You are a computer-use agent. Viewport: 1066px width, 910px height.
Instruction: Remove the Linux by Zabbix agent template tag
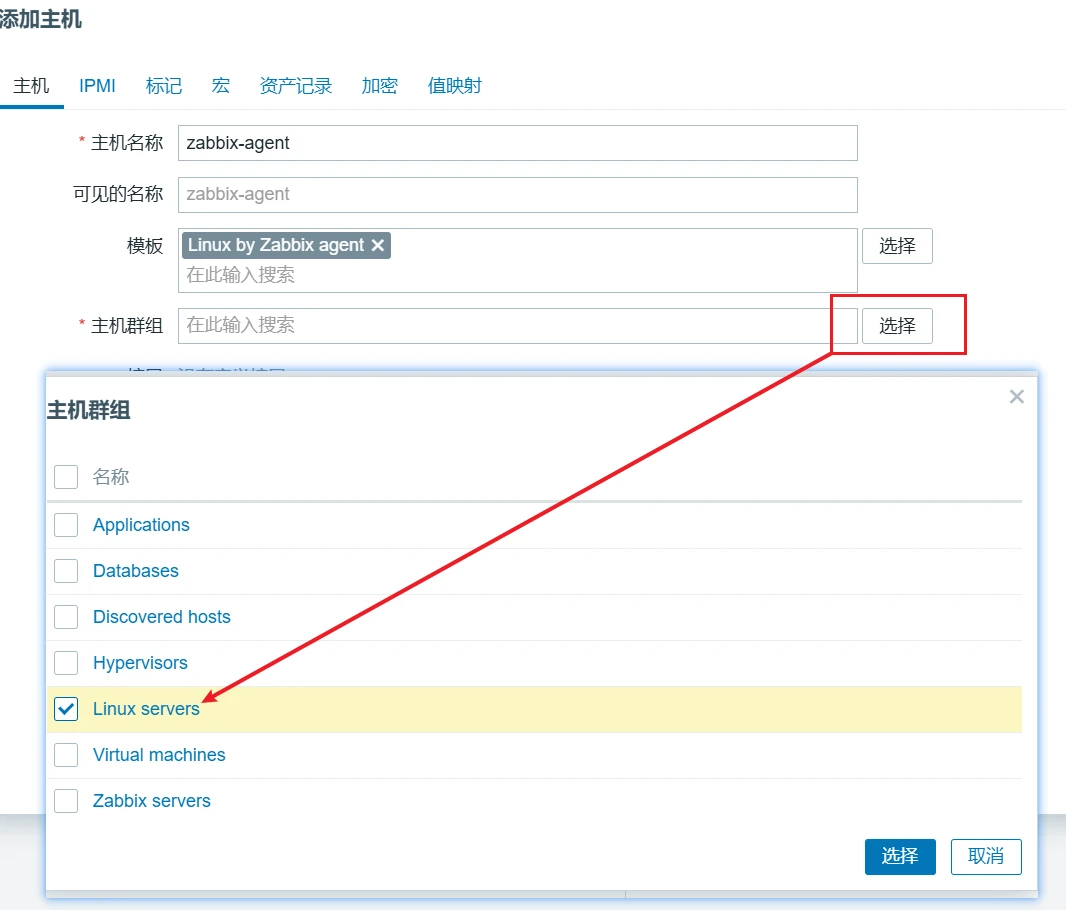[x=377, y=246]
